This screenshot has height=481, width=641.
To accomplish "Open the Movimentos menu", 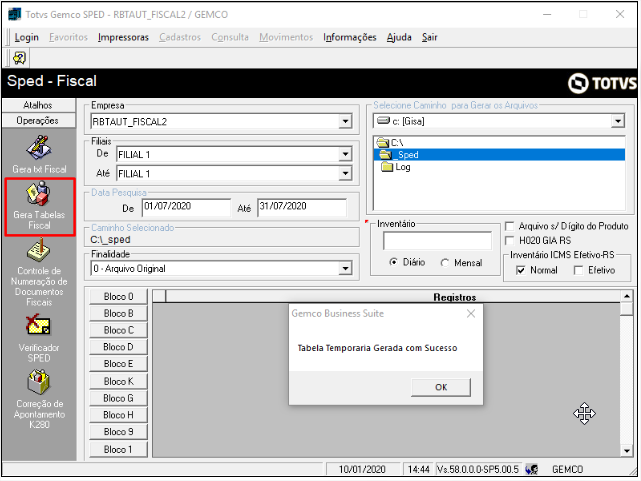I will point(286,37).
